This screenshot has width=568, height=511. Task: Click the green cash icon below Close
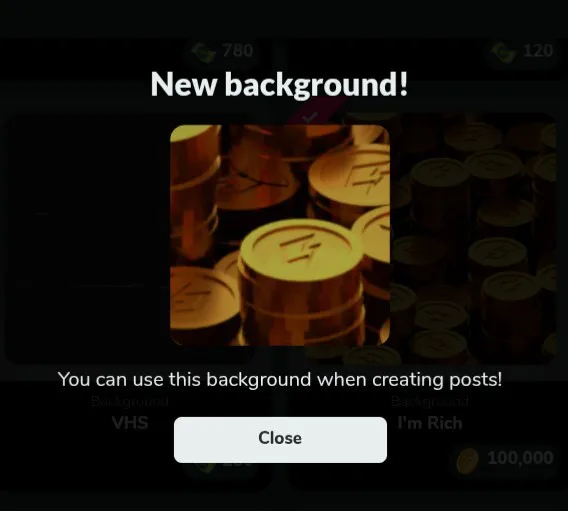coord(207,468)
